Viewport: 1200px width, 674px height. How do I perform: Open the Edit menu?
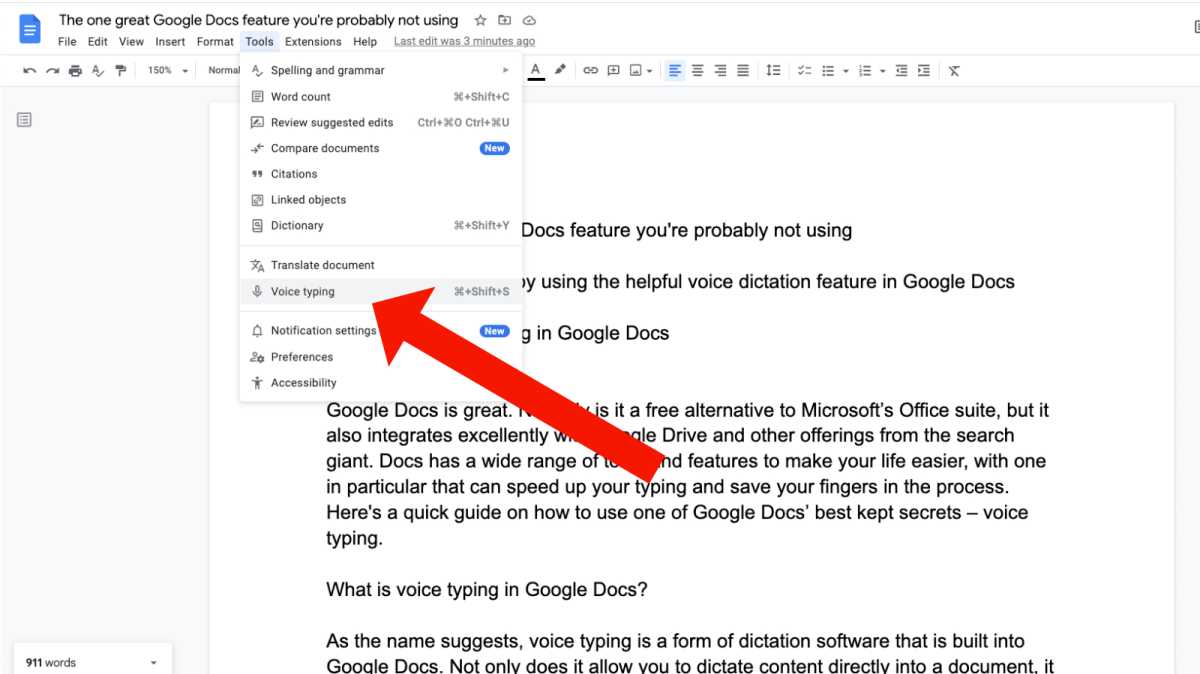pyautogui.click(x=98, y=42)
